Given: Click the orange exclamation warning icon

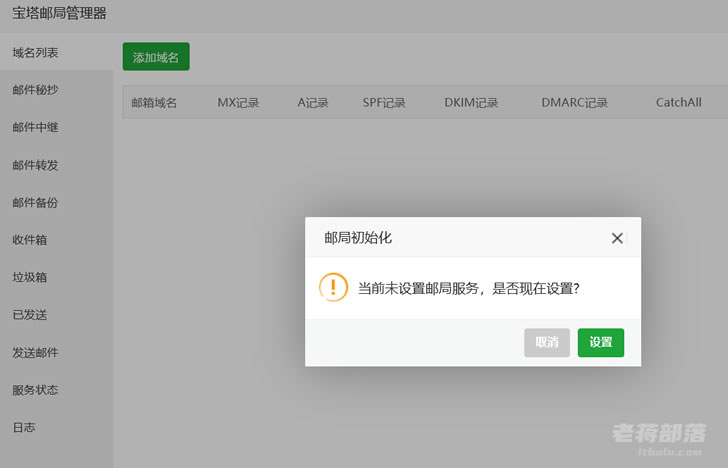Looking at the screenshot, I should tap(333, 287).
